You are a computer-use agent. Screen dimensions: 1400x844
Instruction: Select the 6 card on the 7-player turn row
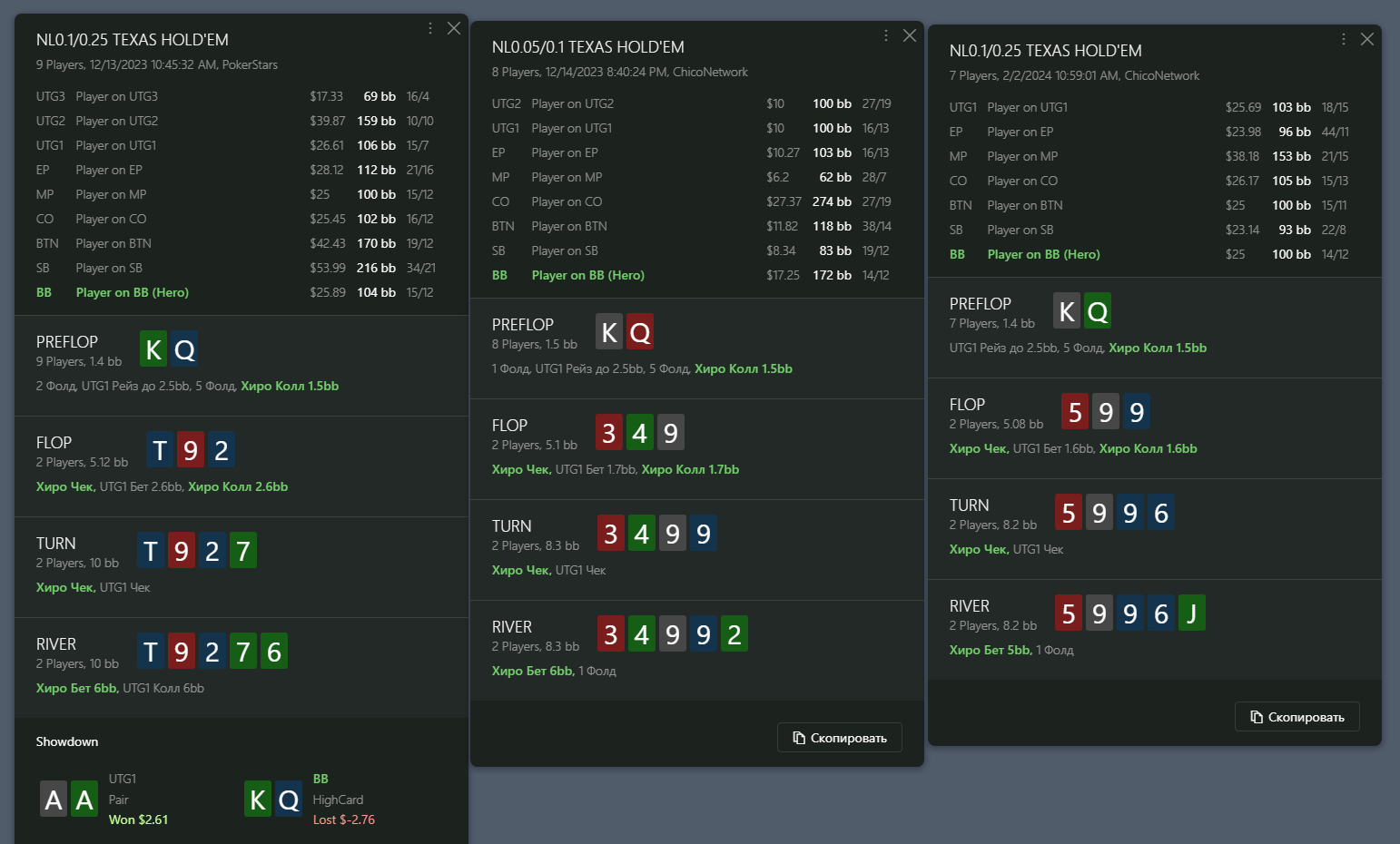tap(1161, 513)
